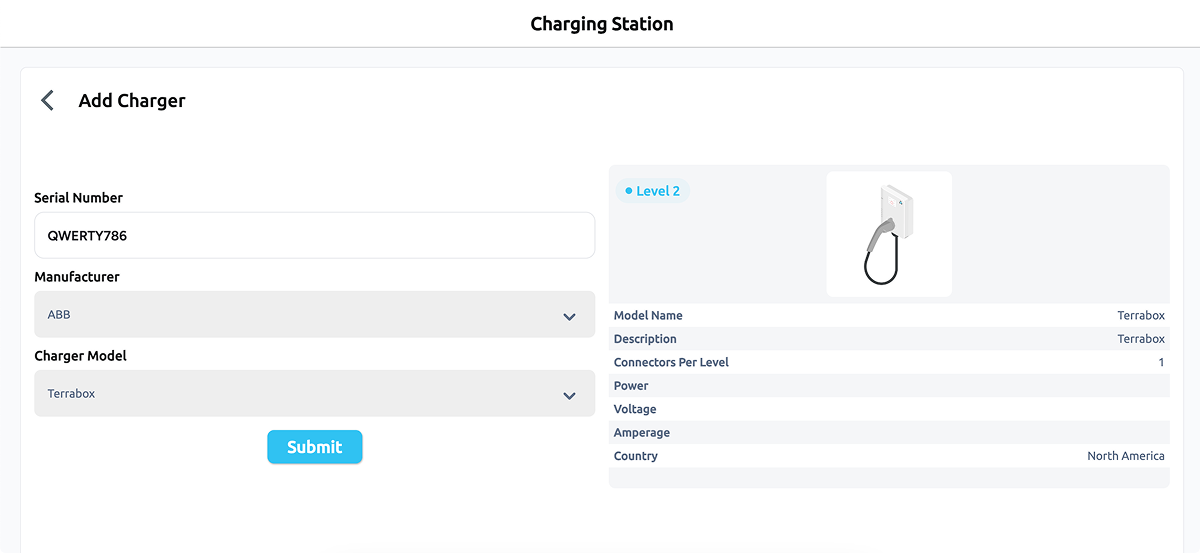Select the Model Name row
1200x553 pixels.
[x=888, y=316]
